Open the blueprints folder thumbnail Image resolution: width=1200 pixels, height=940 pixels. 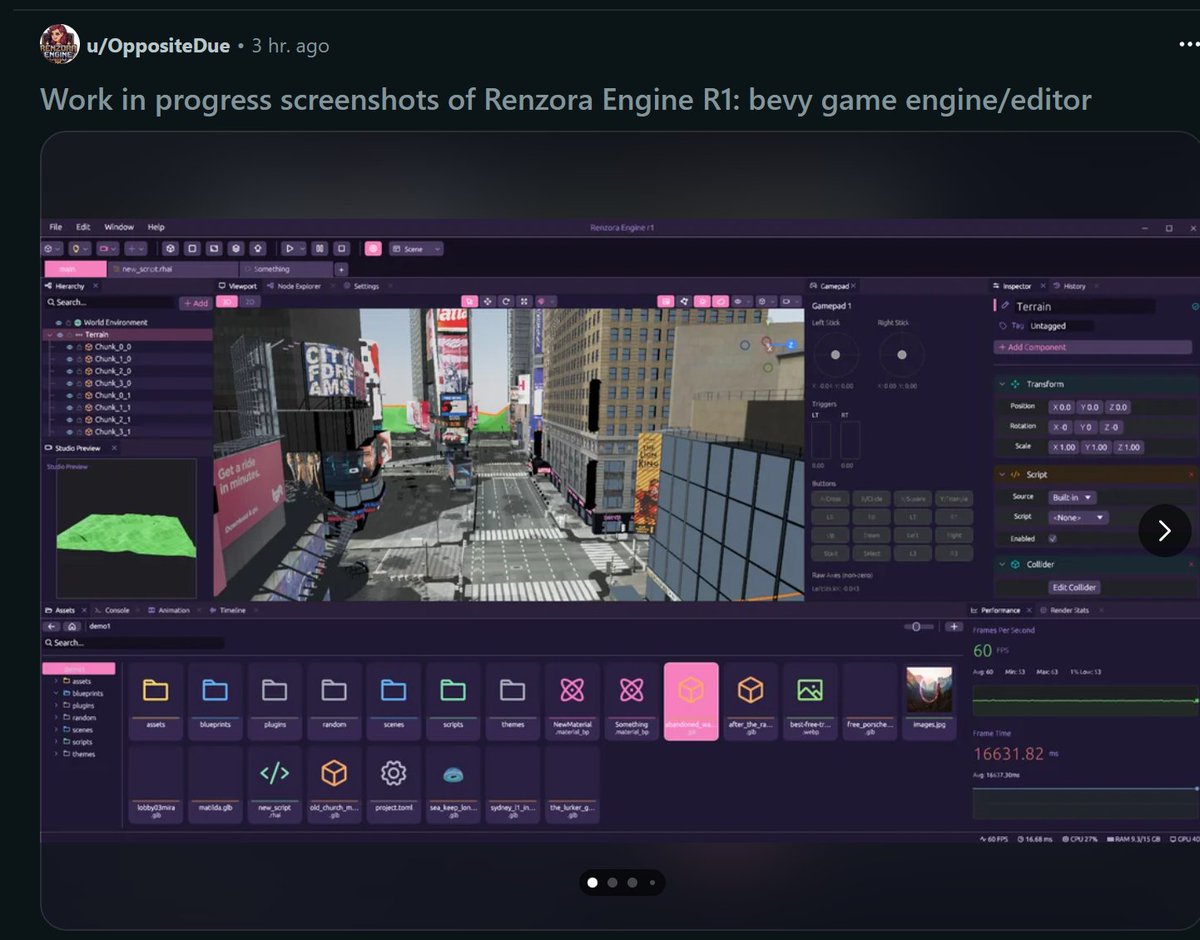click(215, 701)
